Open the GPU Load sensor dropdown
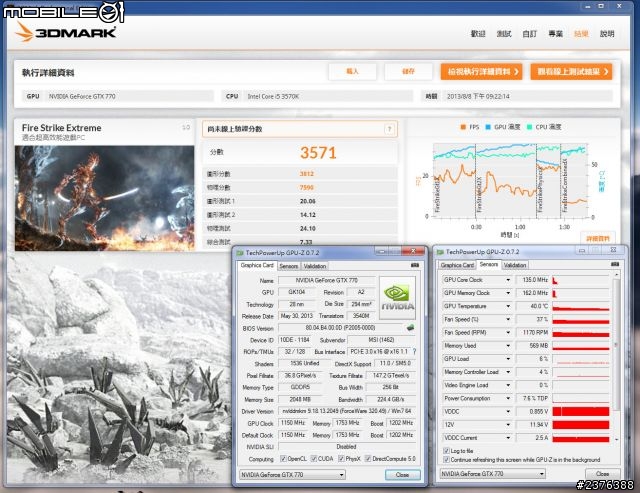Image resolution: width=640 pixels, height=493 pixels. [x=508, y=359]
